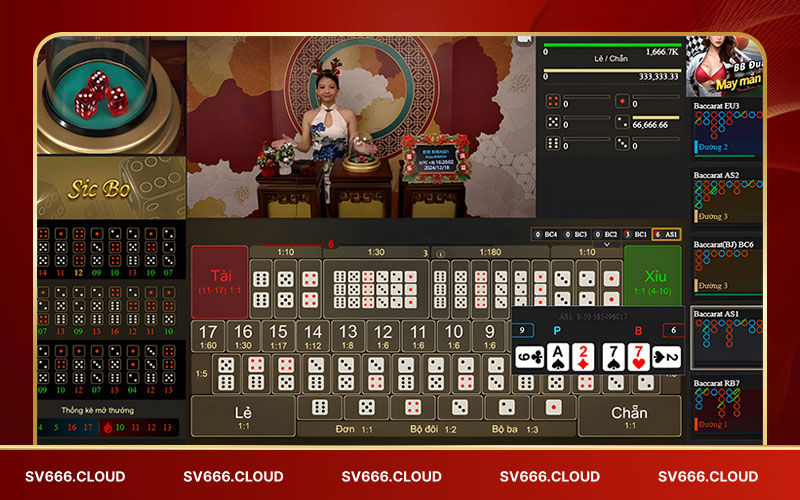800x500 pixels.
Task: Choose the three-four dice combination
Action: pyautogui.click(x=376, y=373)
